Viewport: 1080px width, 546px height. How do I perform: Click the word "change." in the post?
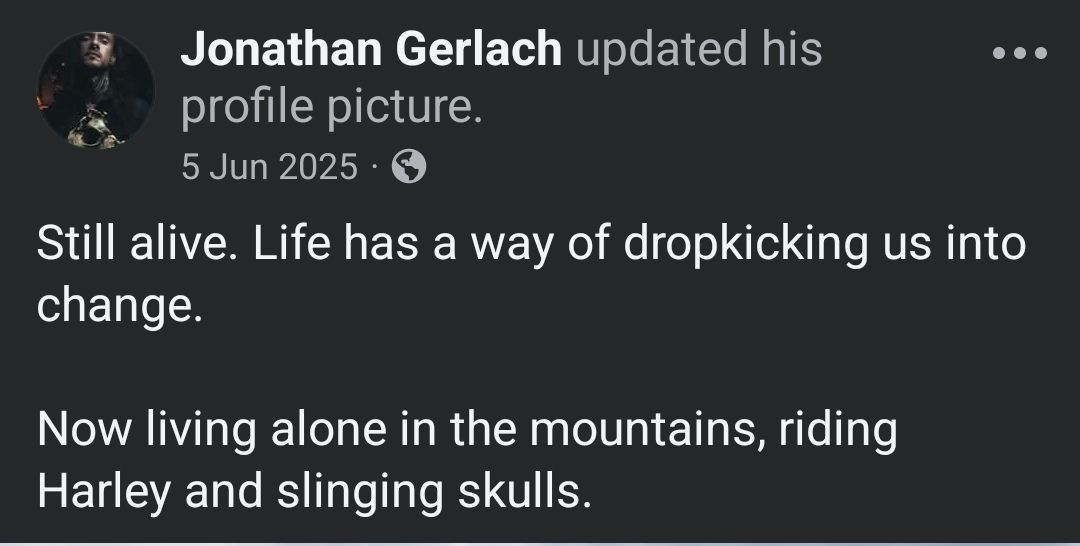coord(119,305)
